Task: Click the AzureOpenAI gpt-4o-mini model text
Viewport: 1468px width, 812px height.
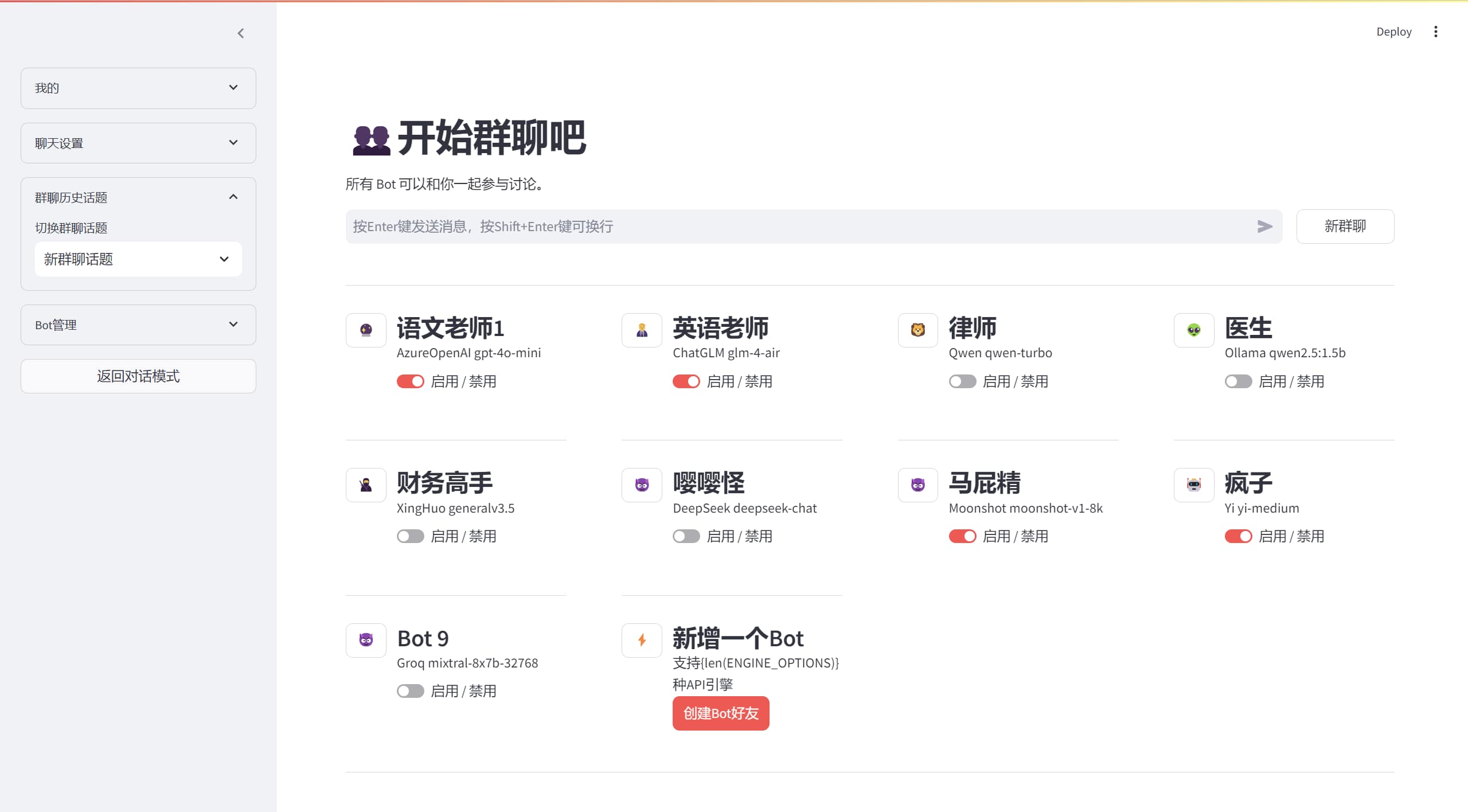Action: (468, 353)
